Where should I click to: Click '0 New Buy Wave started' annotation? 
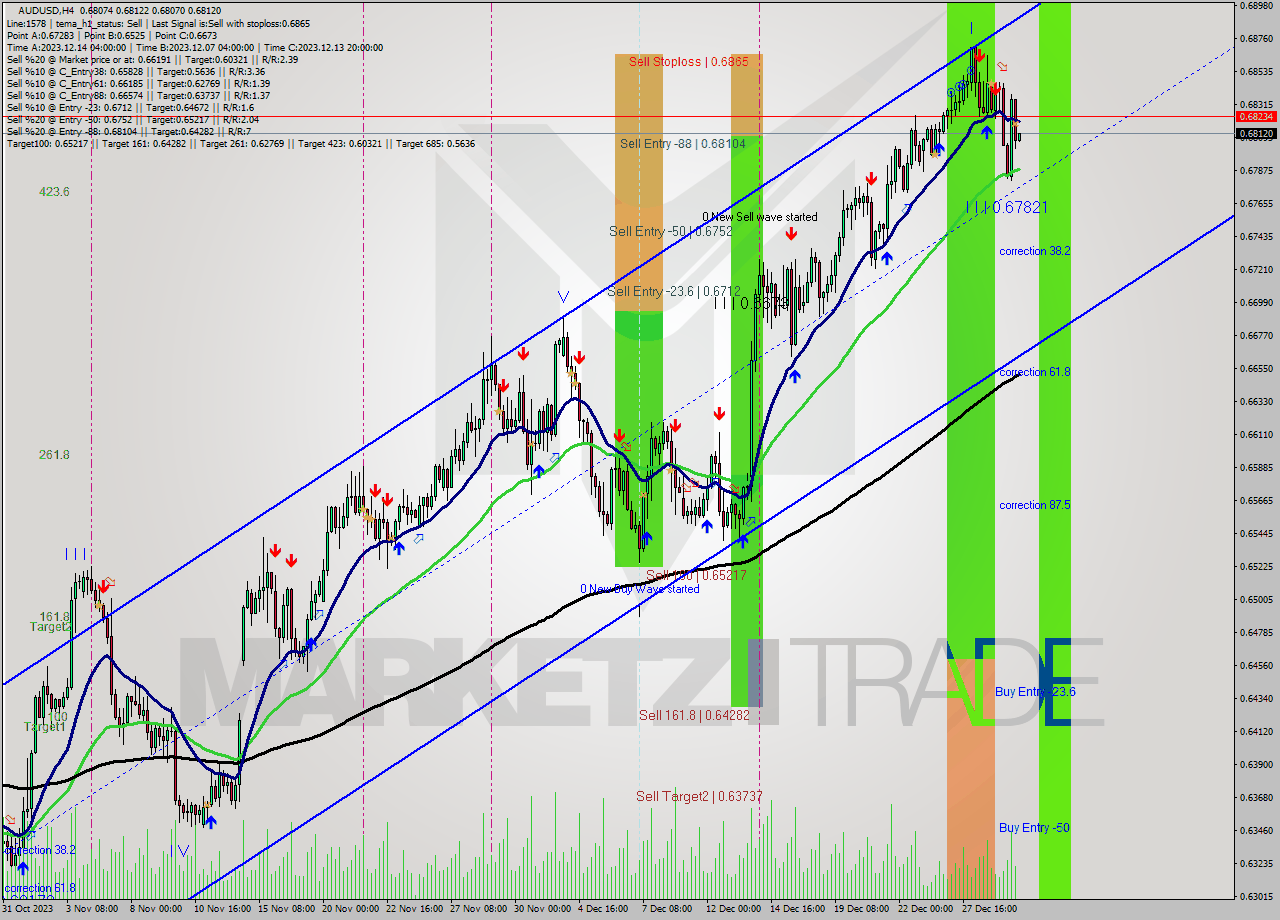[640, 589]
